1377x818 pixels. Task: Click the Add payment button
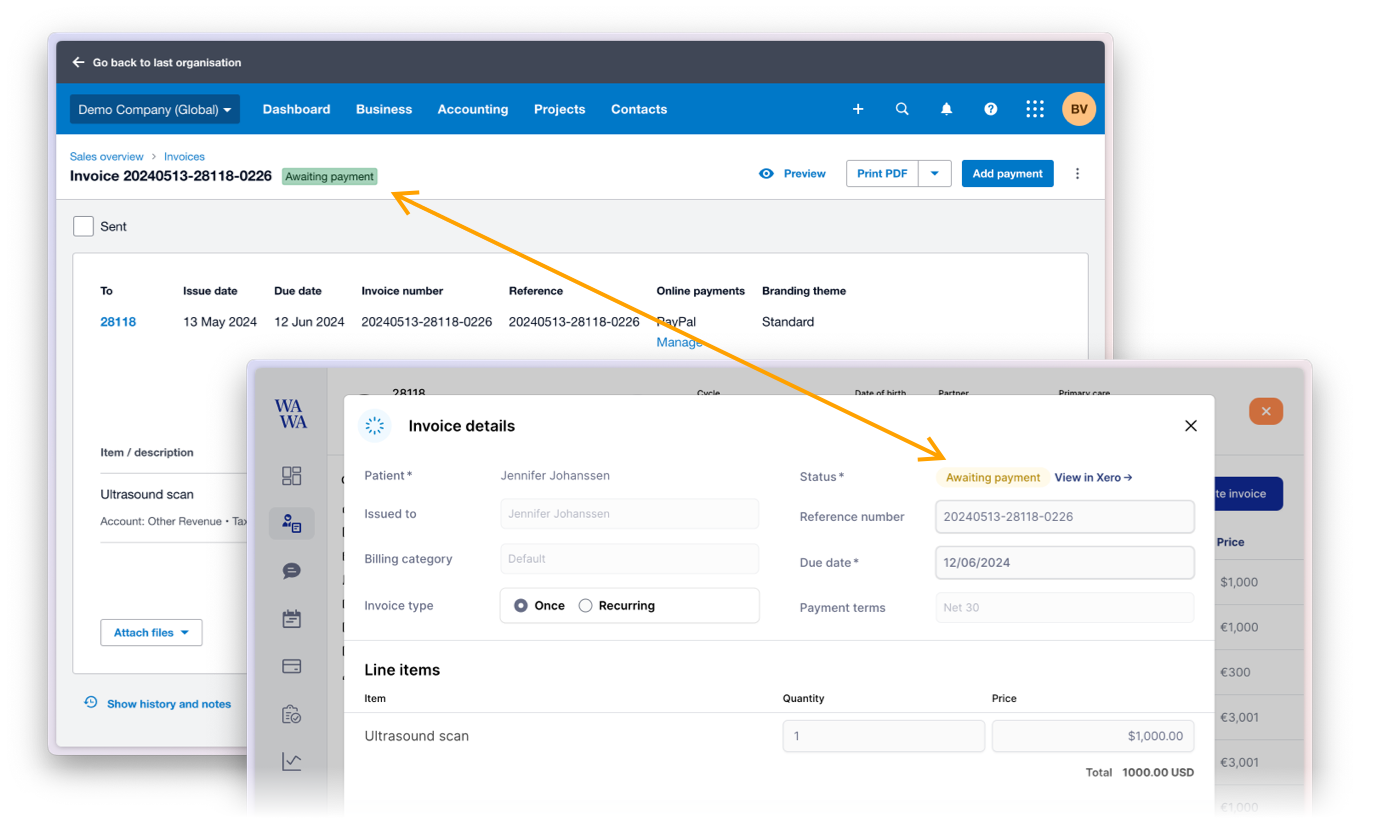(x=1007, y=173)
